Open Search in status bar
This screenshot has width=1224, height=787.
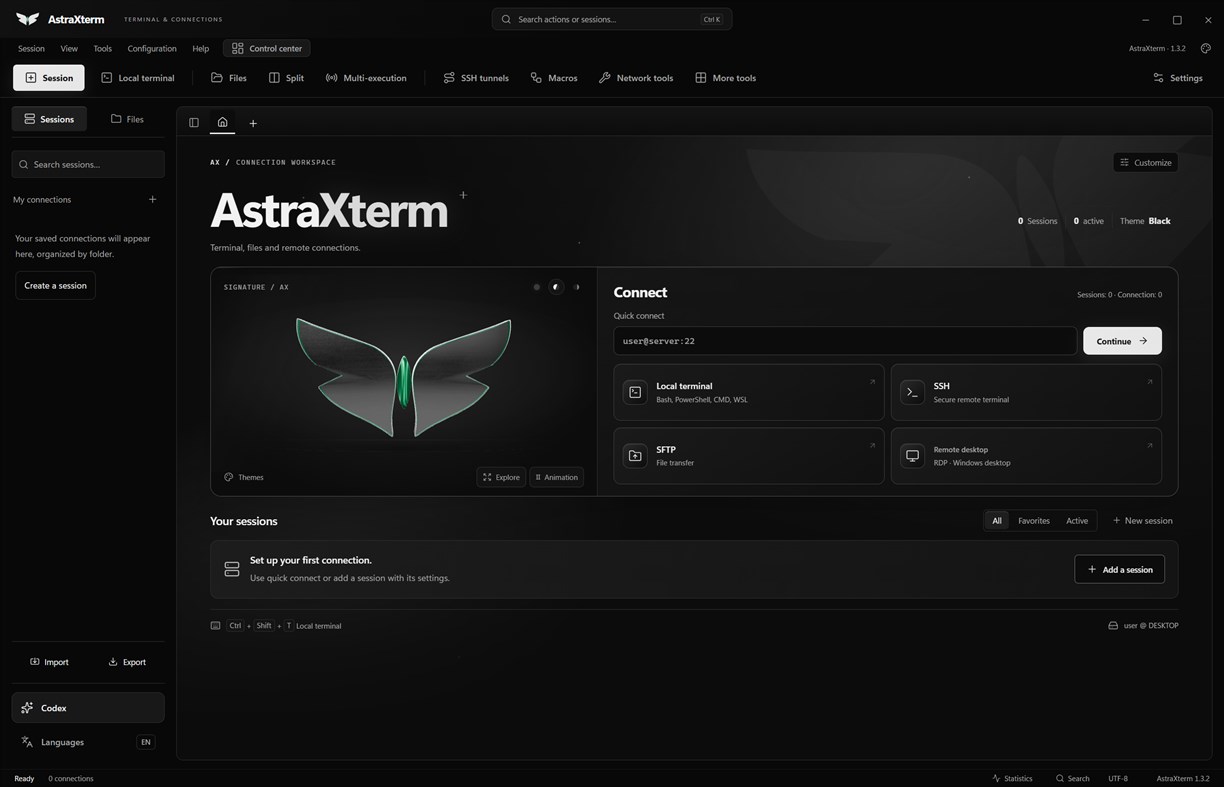(1072, 778)
